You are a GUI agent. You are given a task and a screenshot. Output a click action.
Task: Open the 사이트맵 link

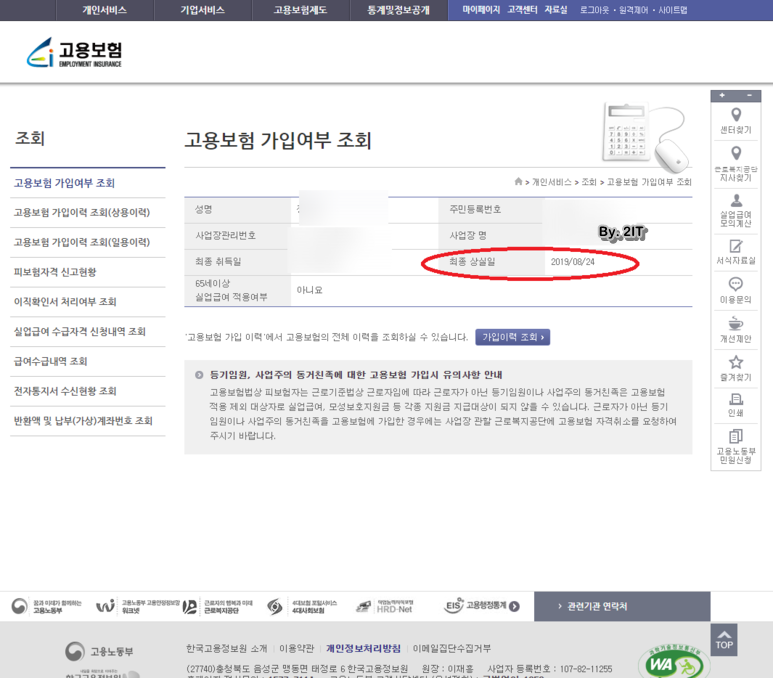(x=673, y=10)
